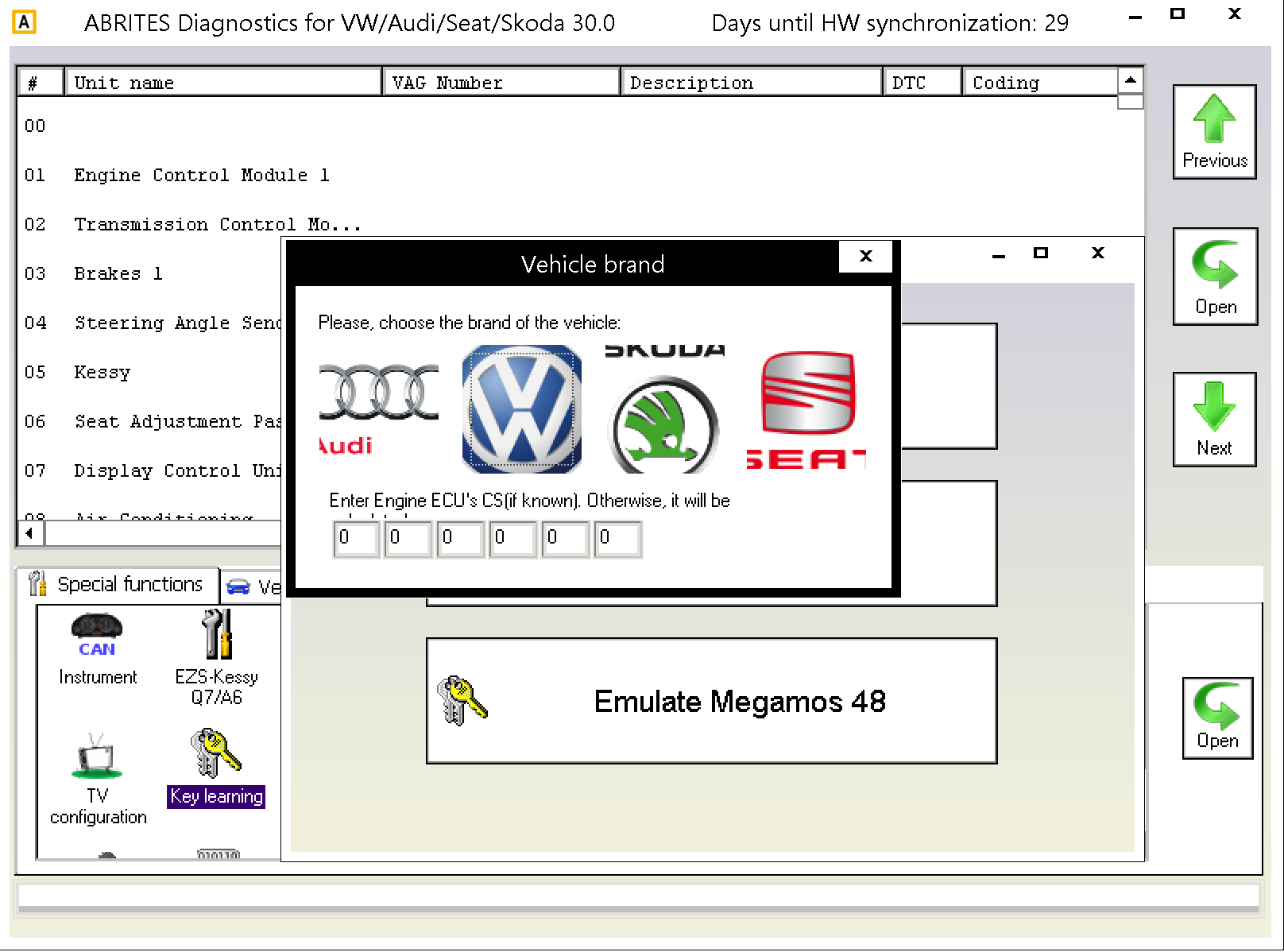Screen dimensions: 1284x952
Task: Click the Emulate Megamos 48 button
Action: 711,701
